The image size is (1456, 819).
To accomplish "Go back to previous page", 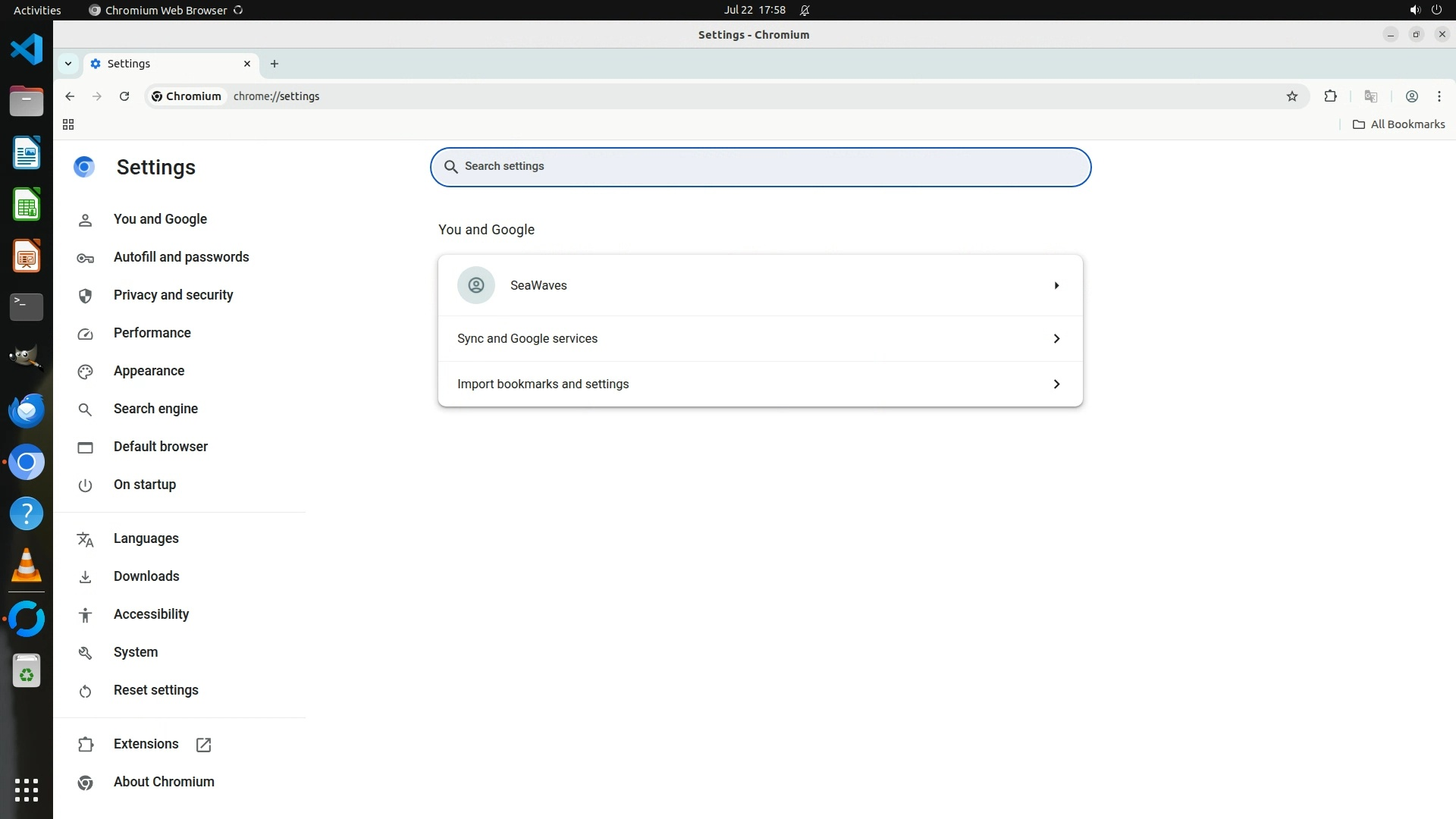I will (70, 96).
